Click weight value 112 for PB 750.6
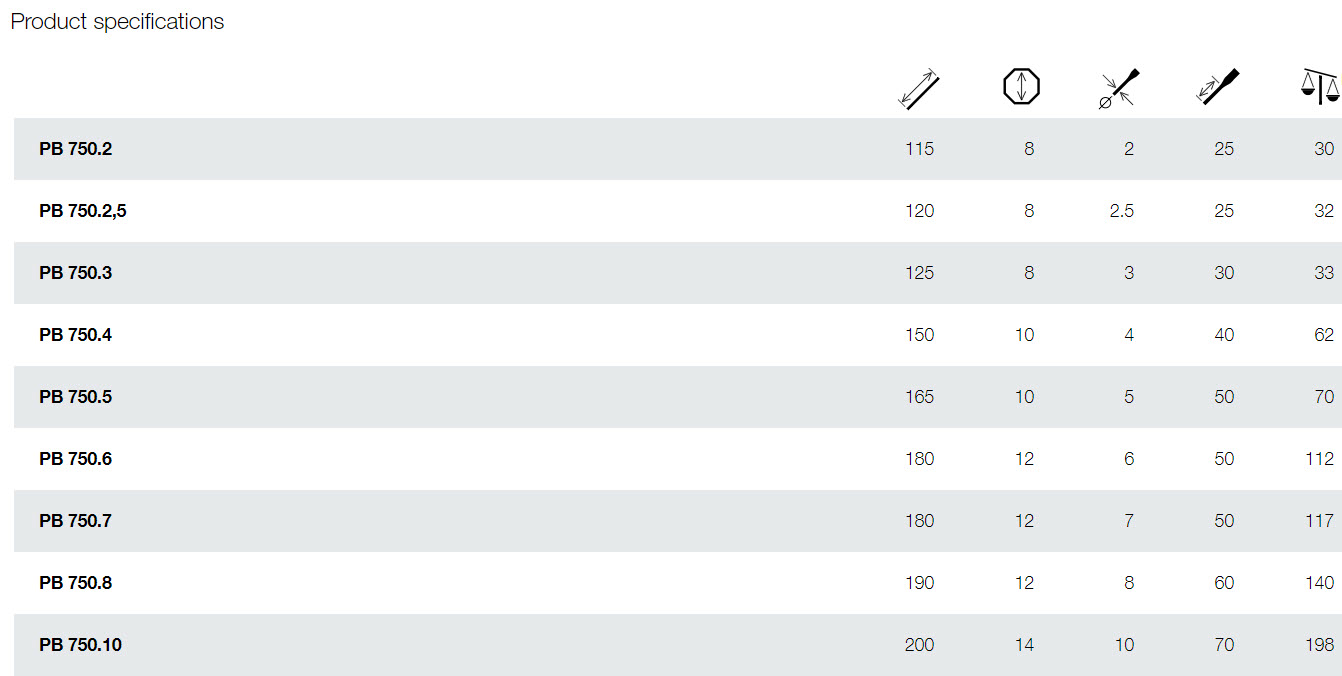 [x=1320, y=459]
